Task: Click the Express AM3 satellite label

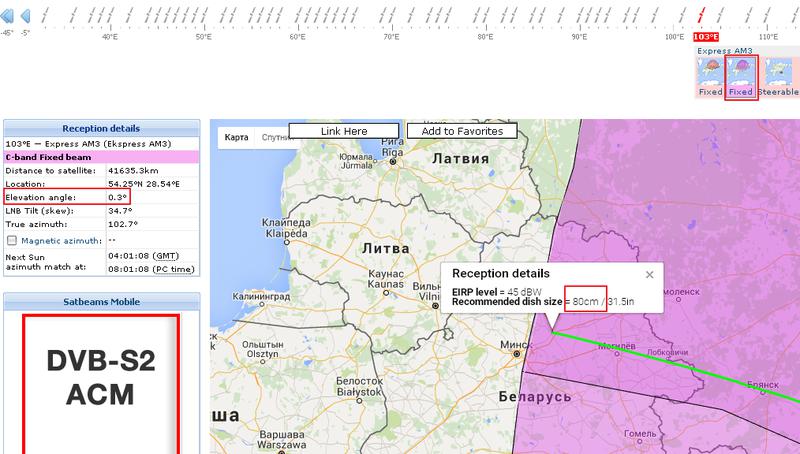Action: (724, 50)
